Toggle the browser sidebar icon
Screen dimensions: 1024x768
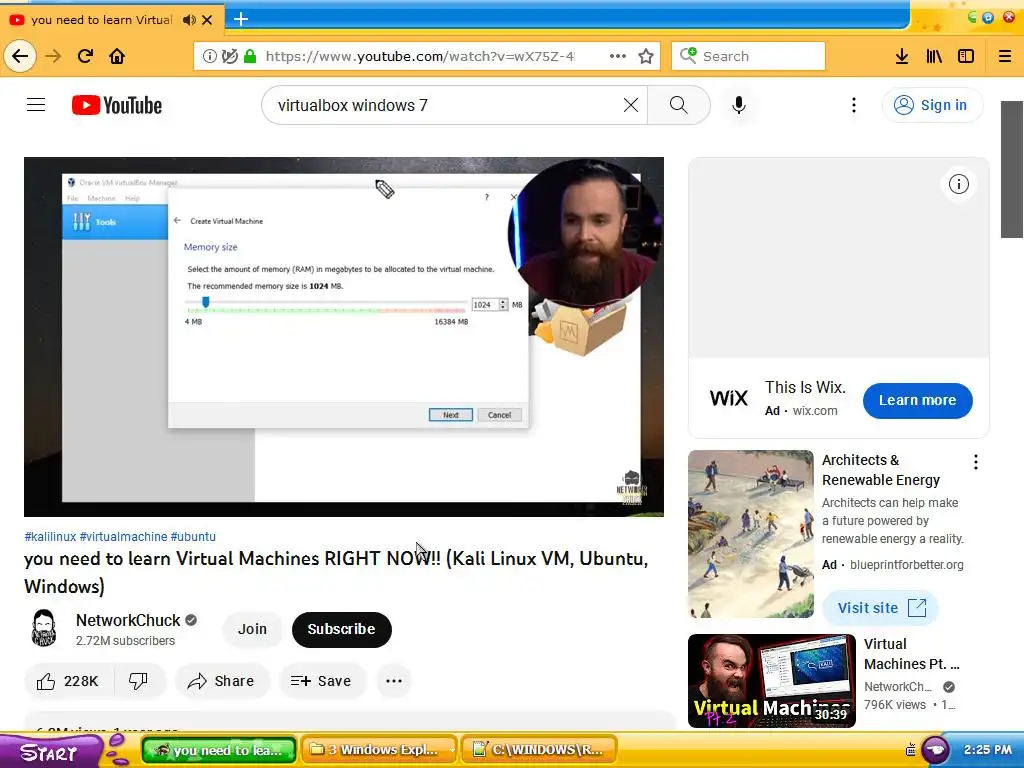point(966,56)
